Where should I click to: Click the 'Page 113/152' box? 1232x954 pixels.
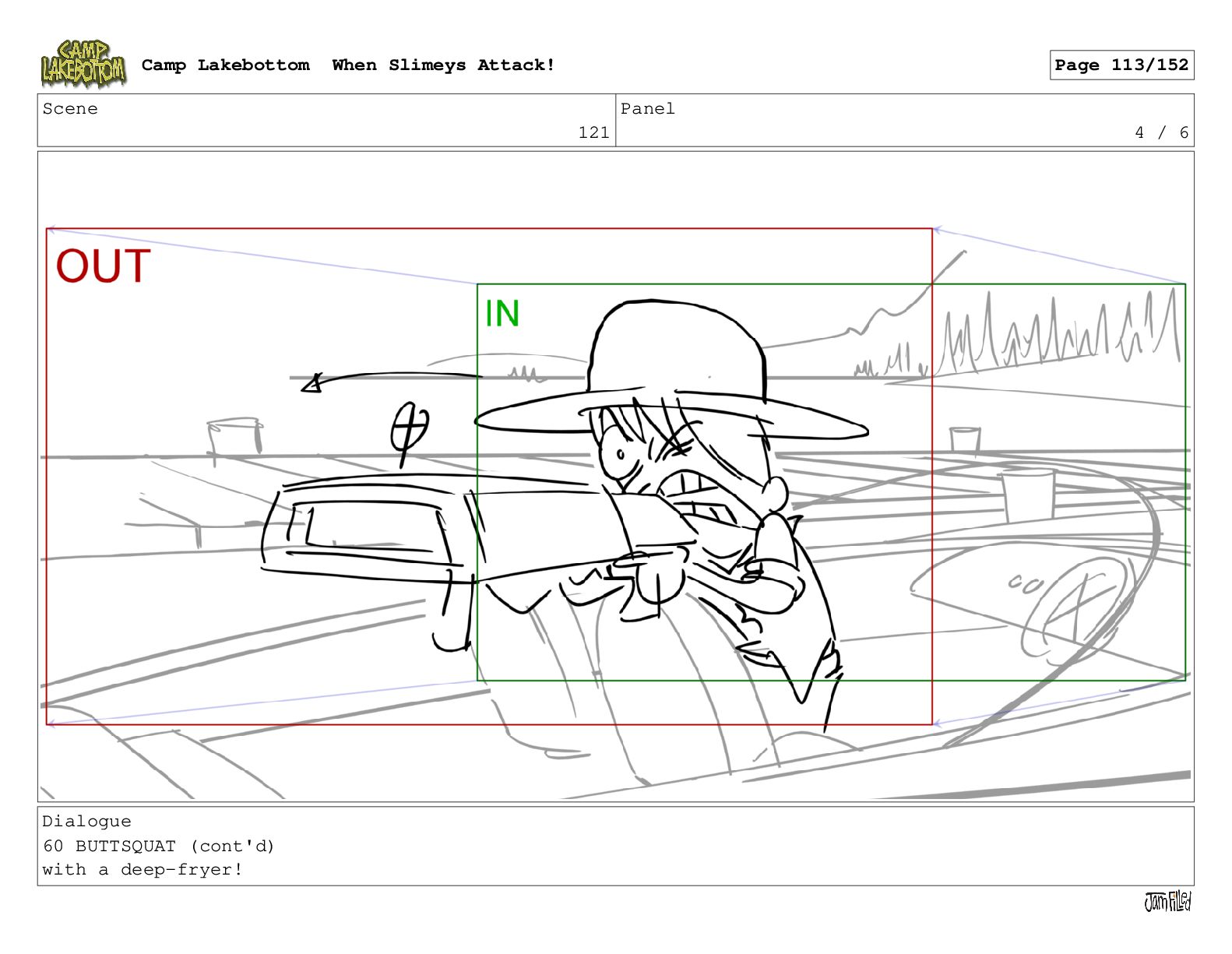click(1121, 65)
